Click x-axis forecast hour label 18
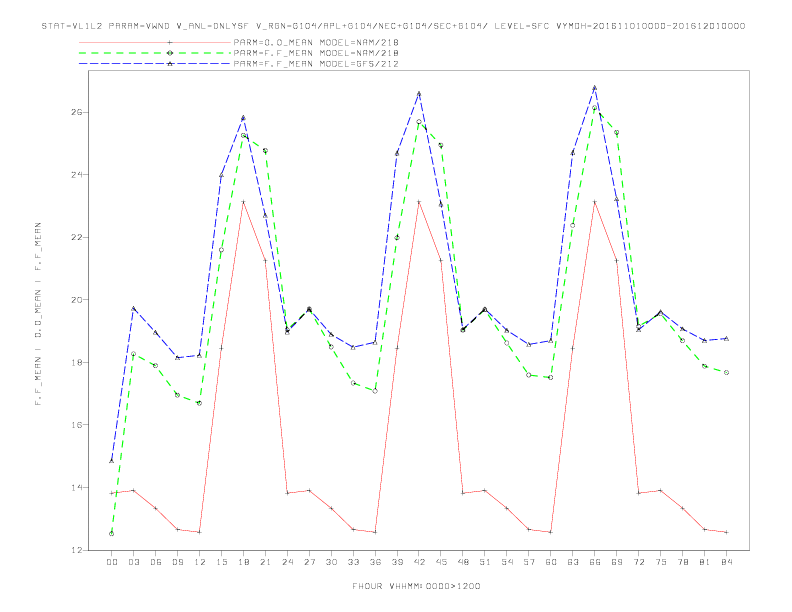The width and height of the screenshot is (792, 612). coord(243,562)
